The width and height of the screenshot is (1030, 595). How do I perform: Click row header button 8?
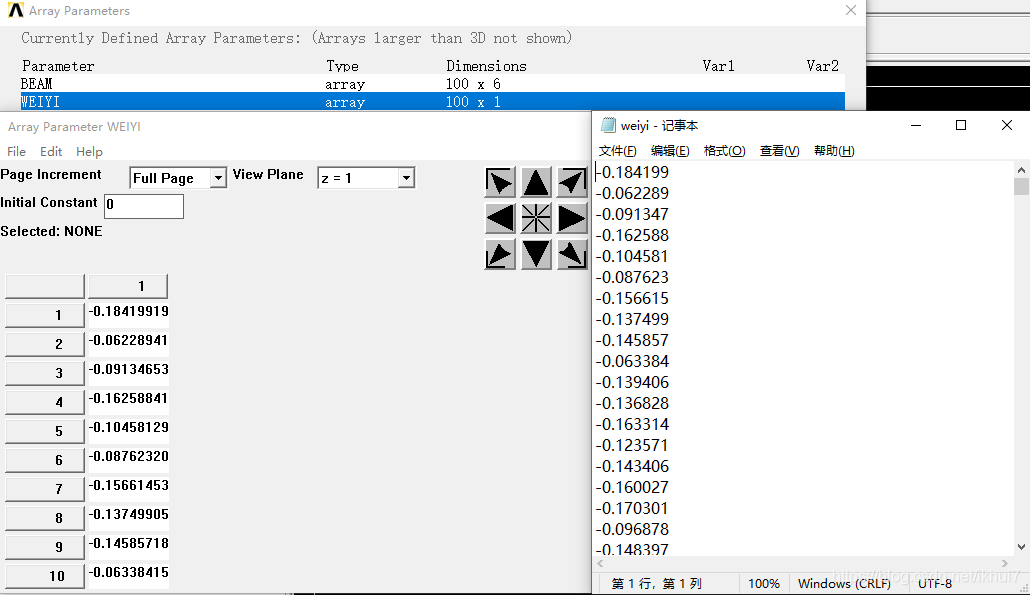[x=45, y=518]
